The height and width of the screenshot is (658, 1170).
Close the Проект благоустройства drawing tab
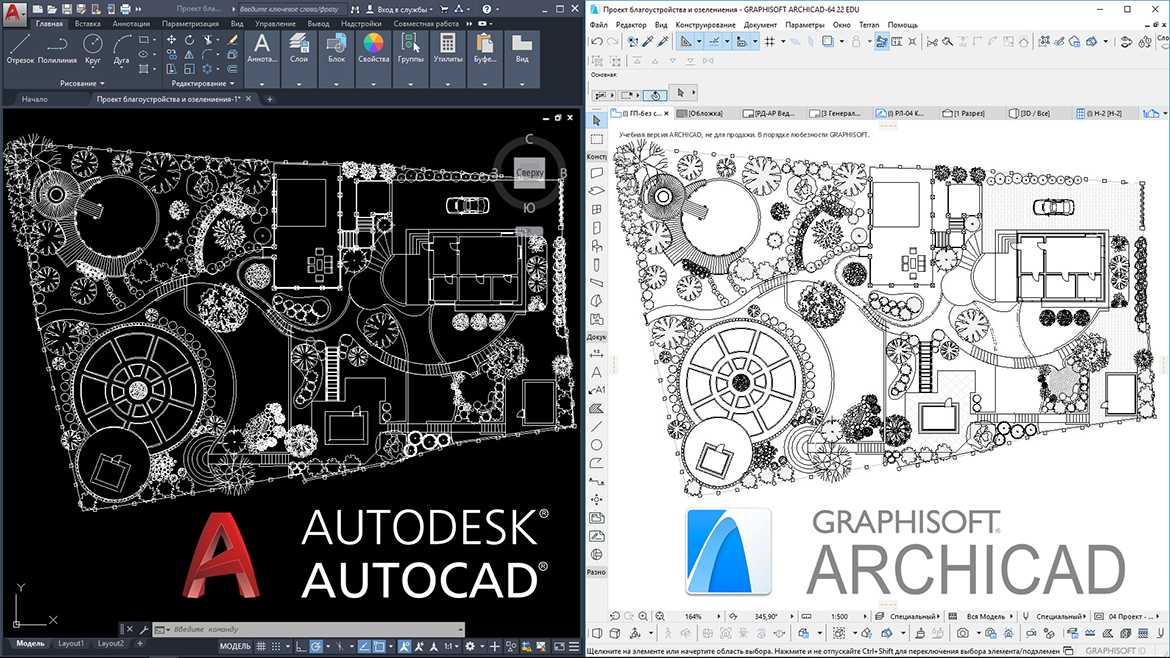point(248,98)
